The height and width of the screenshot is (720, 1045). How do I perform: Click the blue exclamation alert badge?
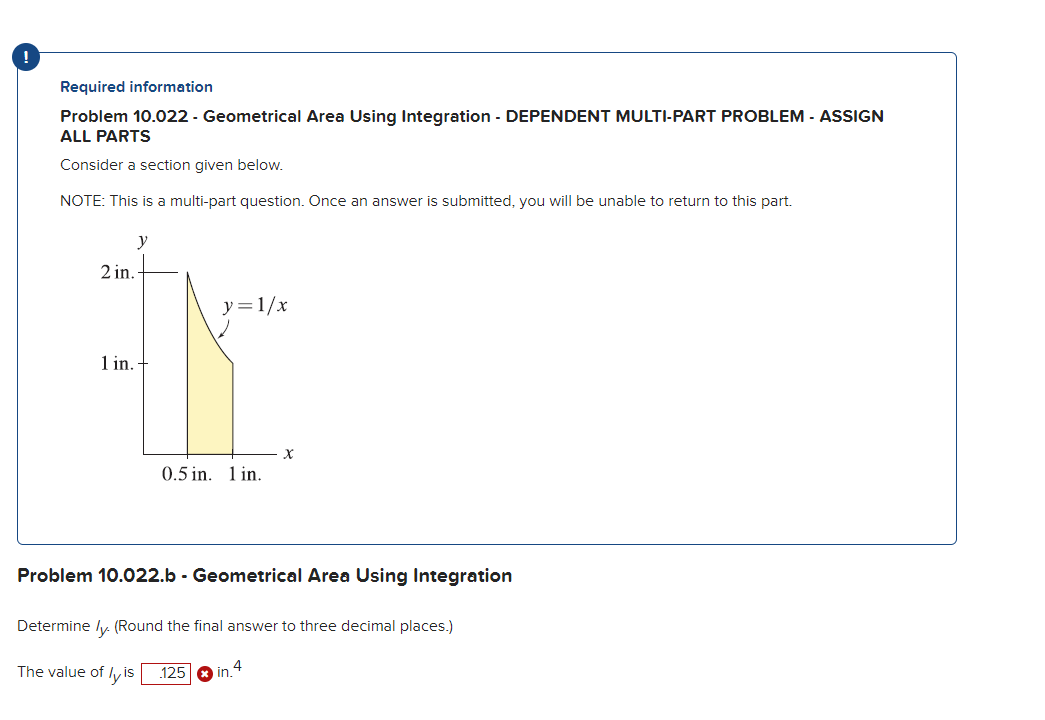point(24,57)
